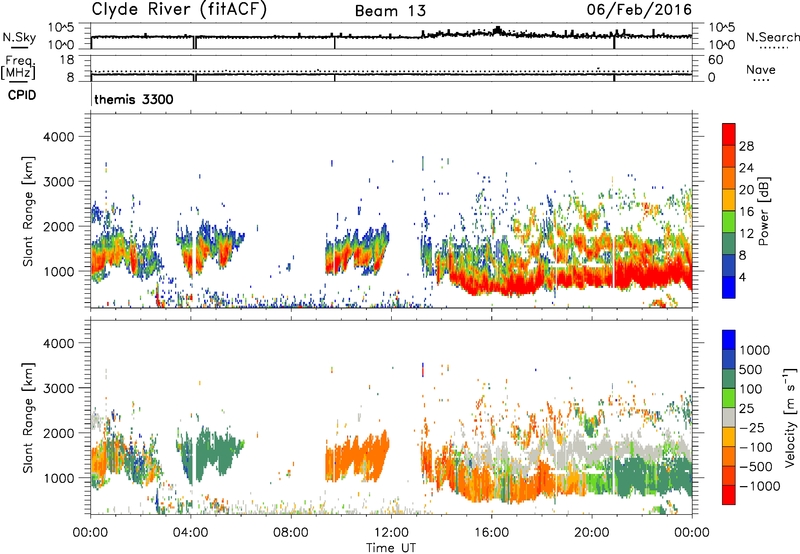
Task: Click the '16' label on Power colorbar
Action: (x=746, y=212)
